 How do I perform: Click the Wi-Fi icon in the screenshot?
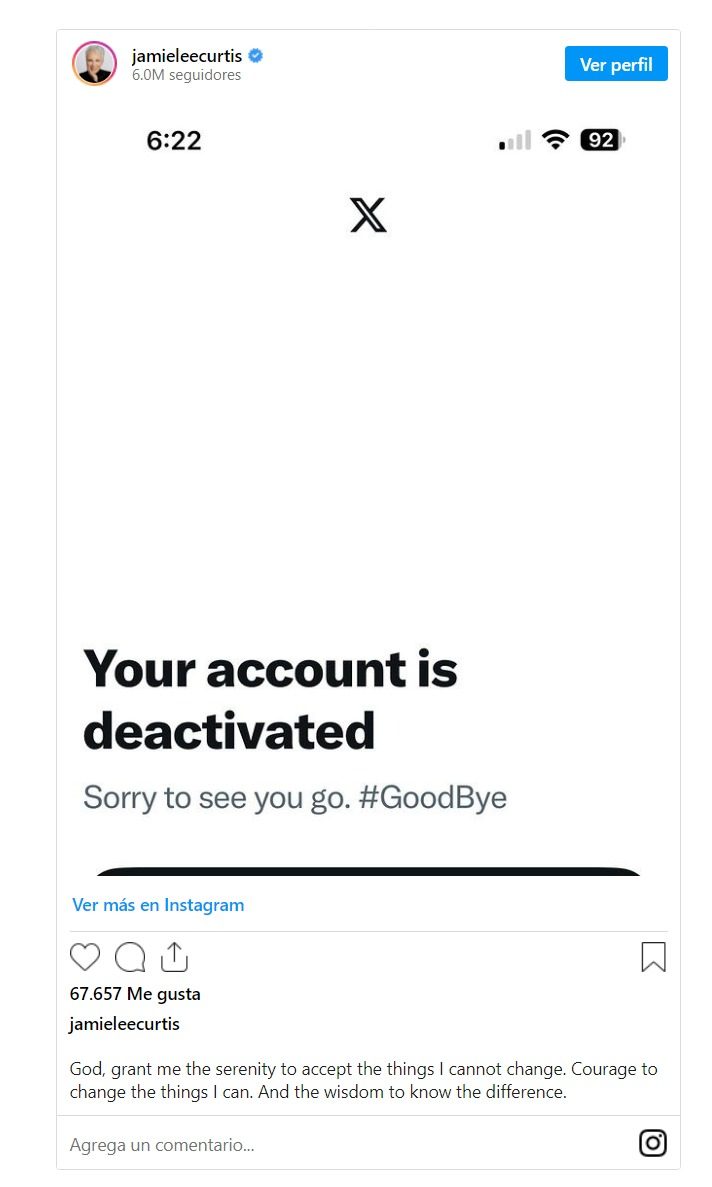pyautogui.click(x=555, y=140)
